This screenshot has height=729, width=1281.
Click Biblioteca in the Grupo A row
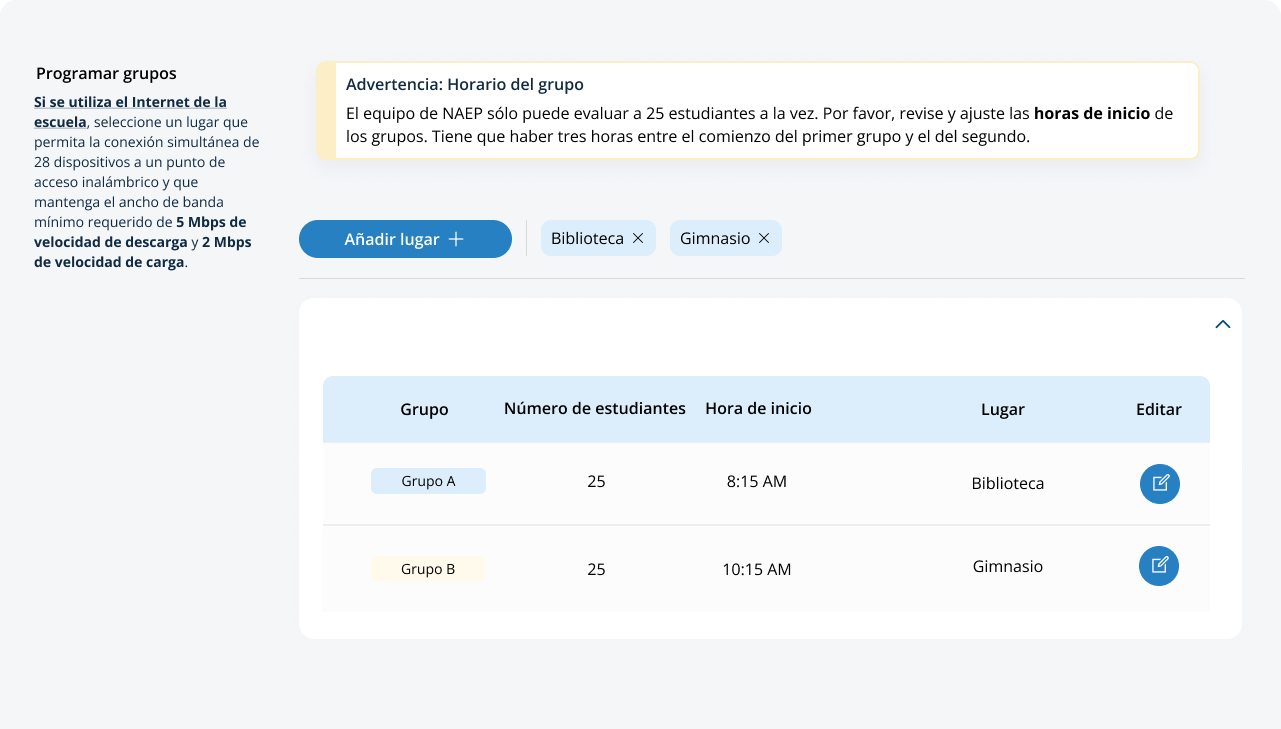[1007, 484]
